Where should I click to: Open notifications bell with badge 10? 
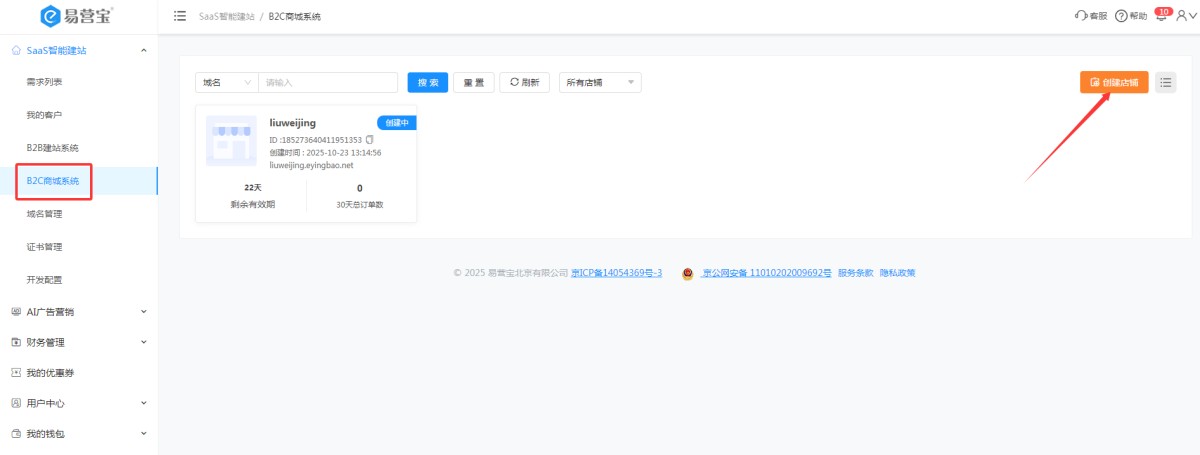pos(1161,16)
